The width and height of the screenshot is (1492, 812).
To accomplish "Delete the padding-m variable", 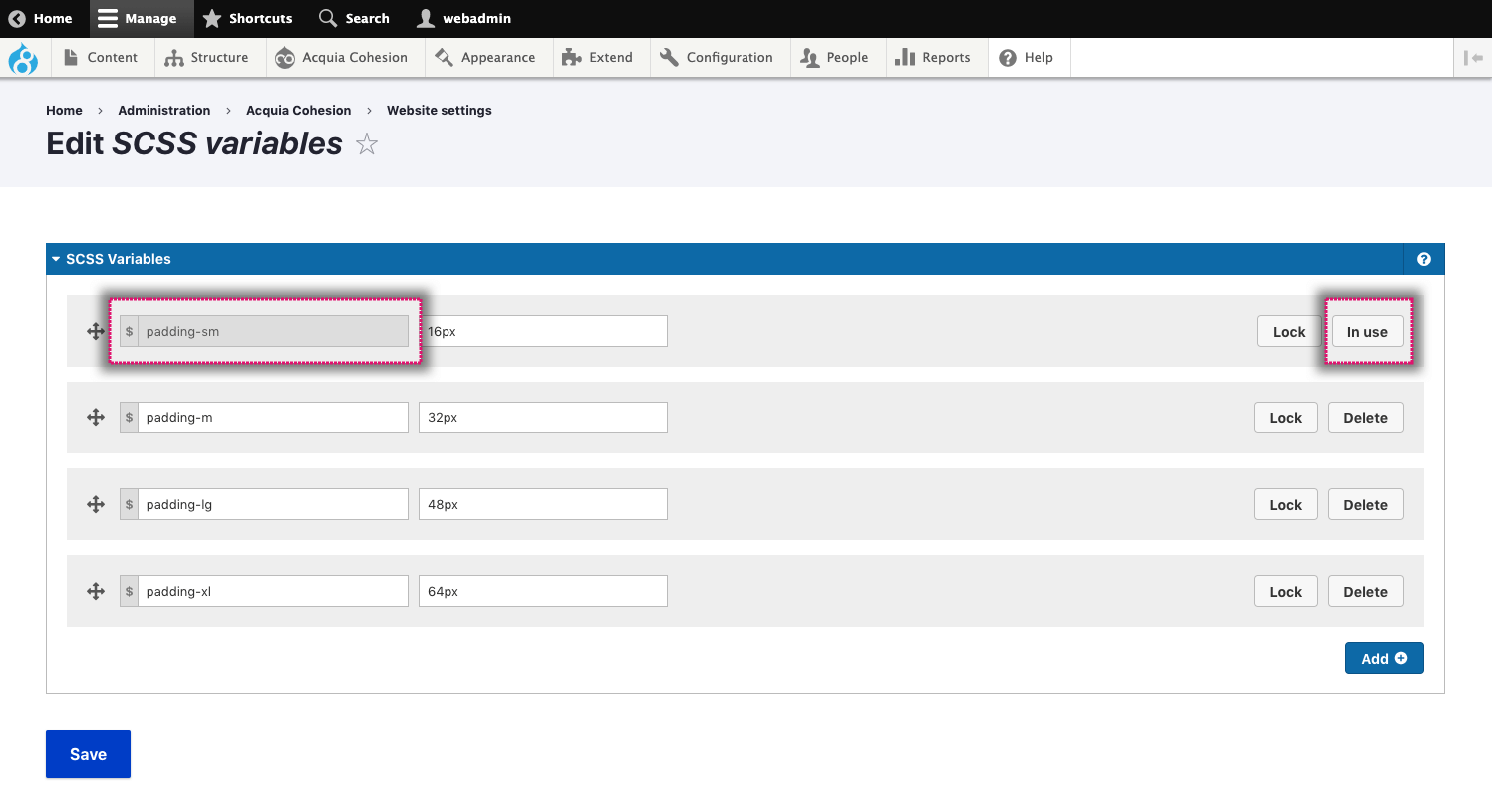I will tap(1365, 418).
